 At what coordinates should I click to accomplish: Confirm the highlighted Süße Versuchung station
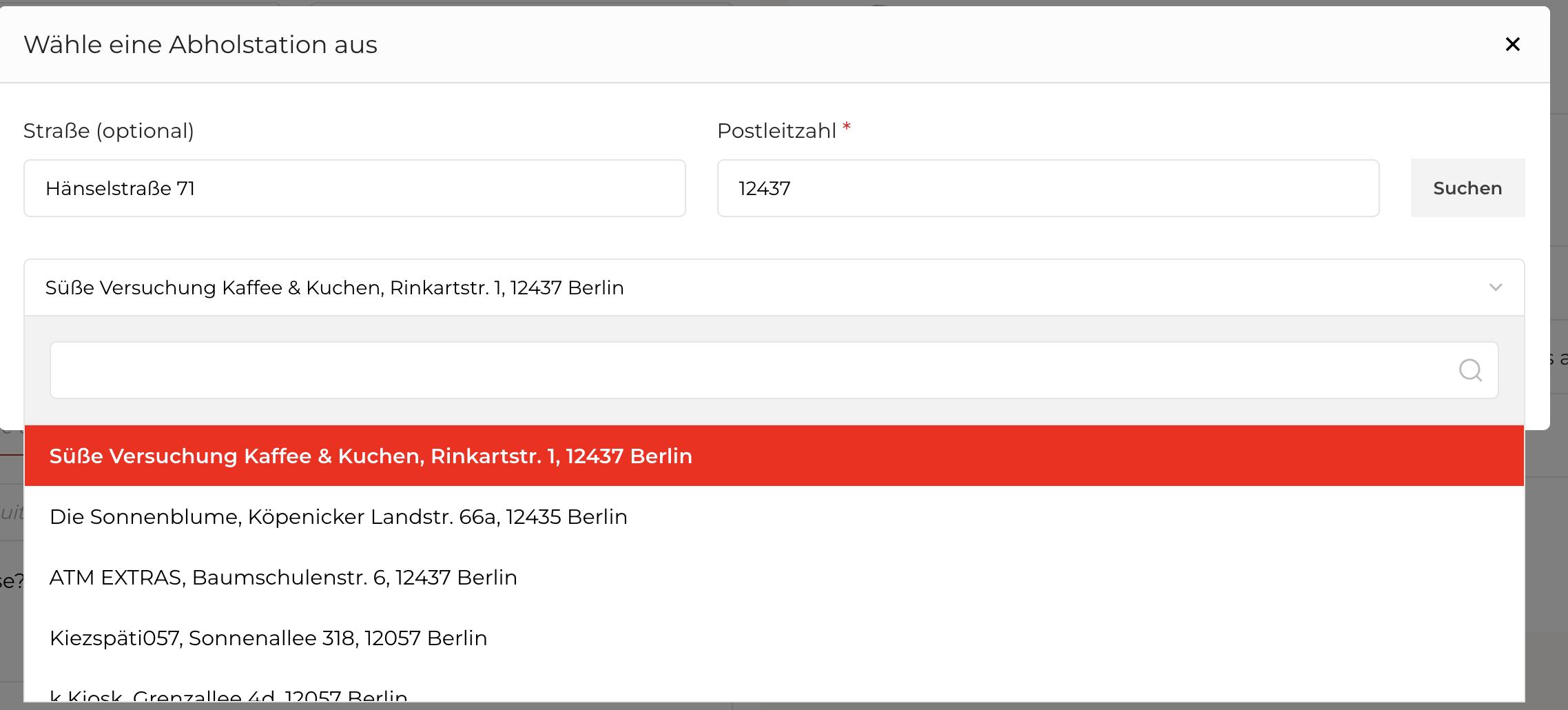pyautogui.click(x=371, y=456)
